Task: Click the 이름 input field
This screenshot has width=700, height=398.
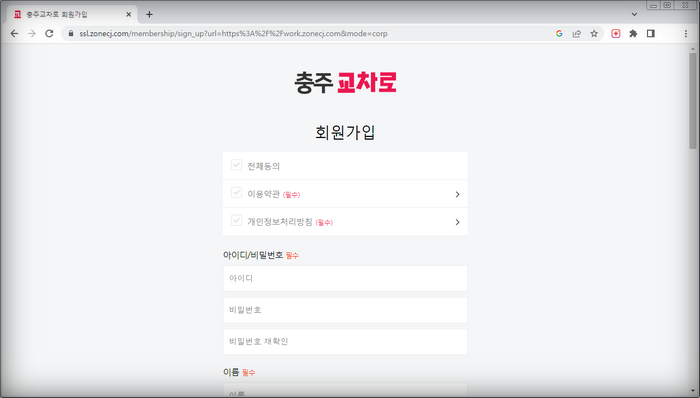Action: coord(345,390)
